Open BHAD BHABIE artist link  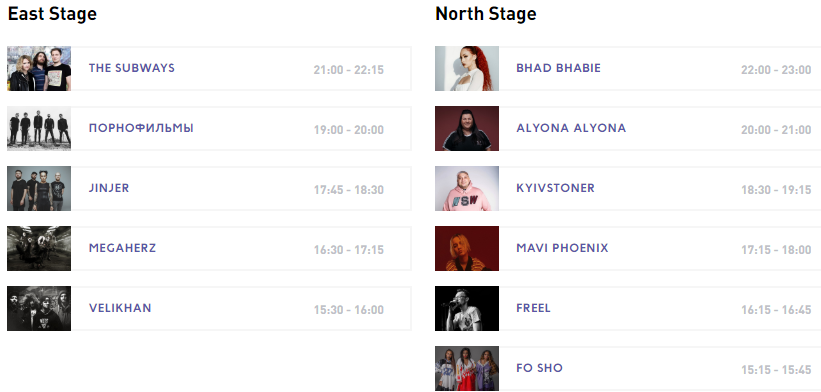pos(559,68)
